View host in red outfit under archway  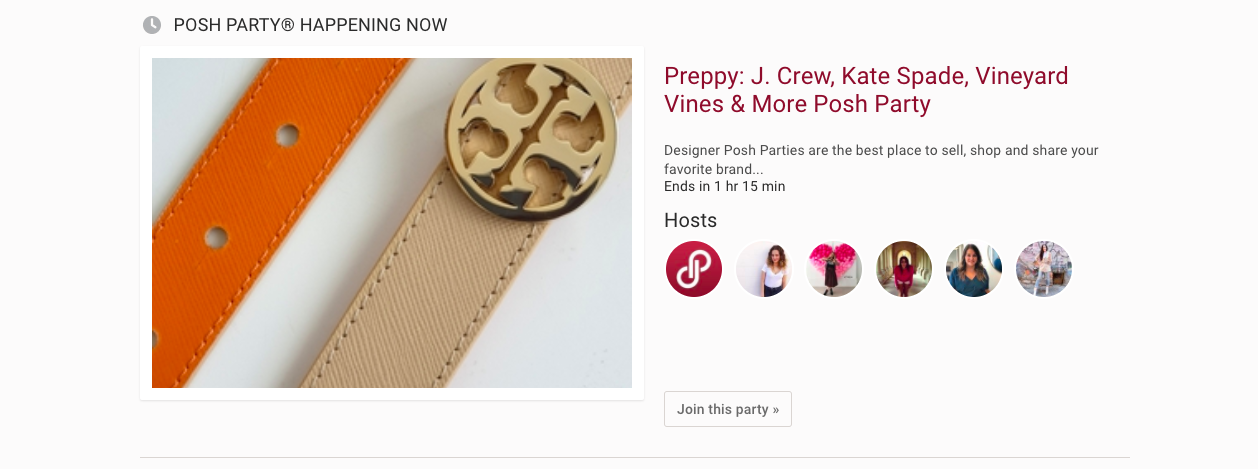tap(904, 269)
